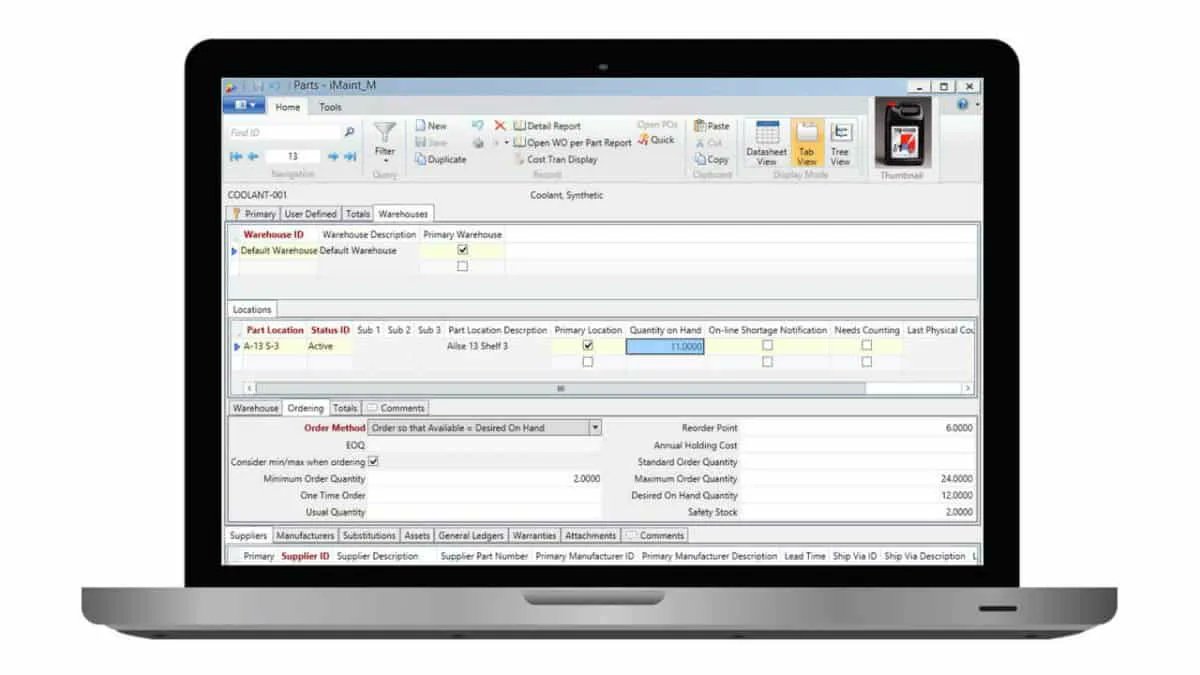
Task: Open the Attachments tab
Action: click(x=590, y=536)
